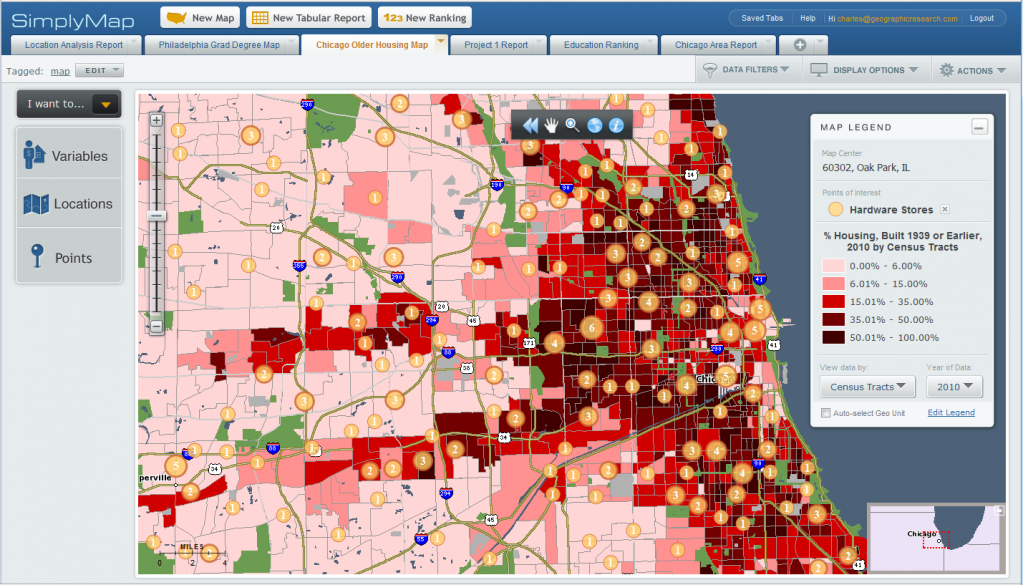This screenshot has height=585, width=1023.
Task: Open the Edit tags dropdown
Action: coord(99,70)
